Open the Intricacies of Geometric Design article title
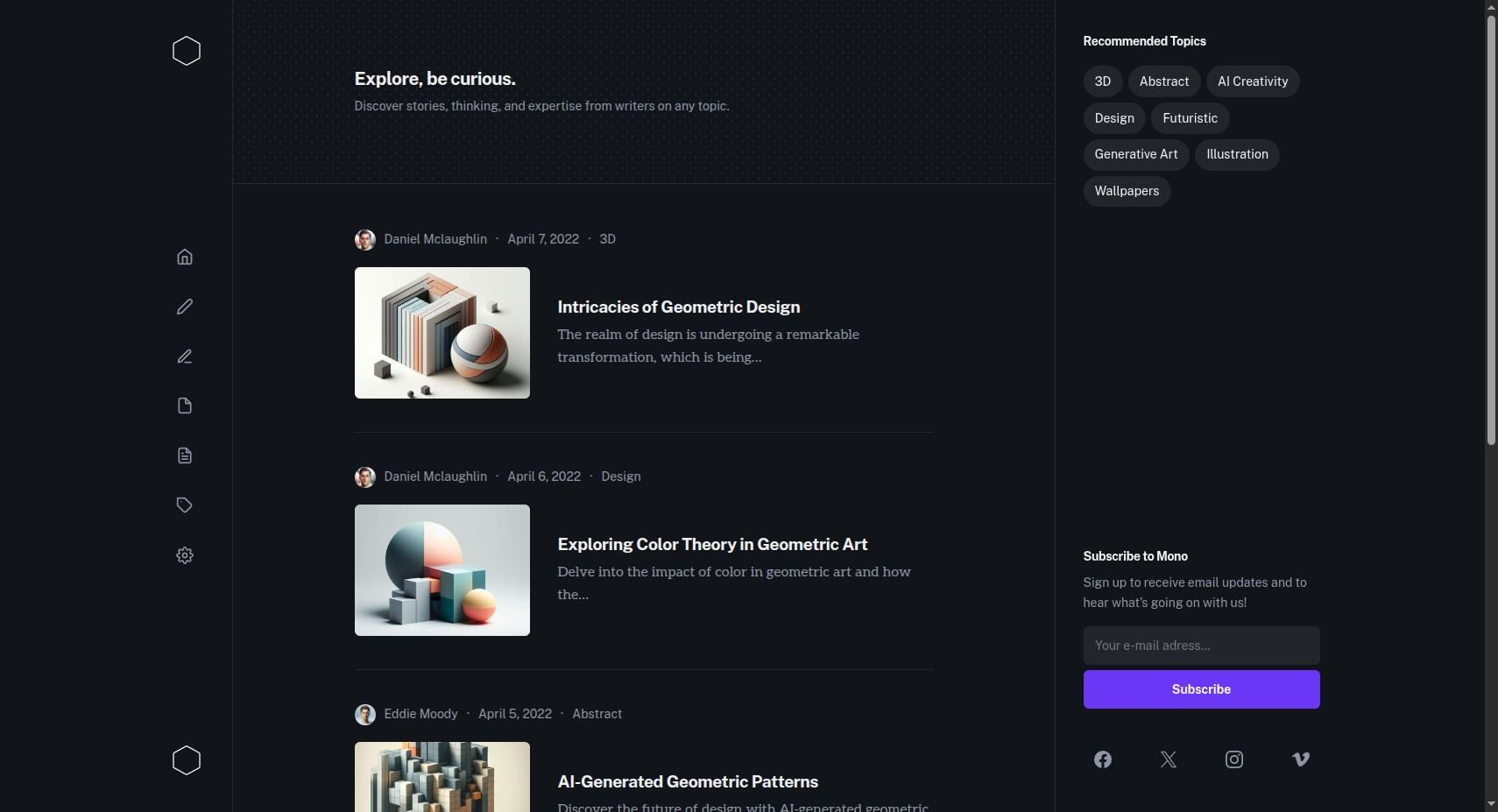This screenshot has width=1498, height=812. tap(679, 307)
